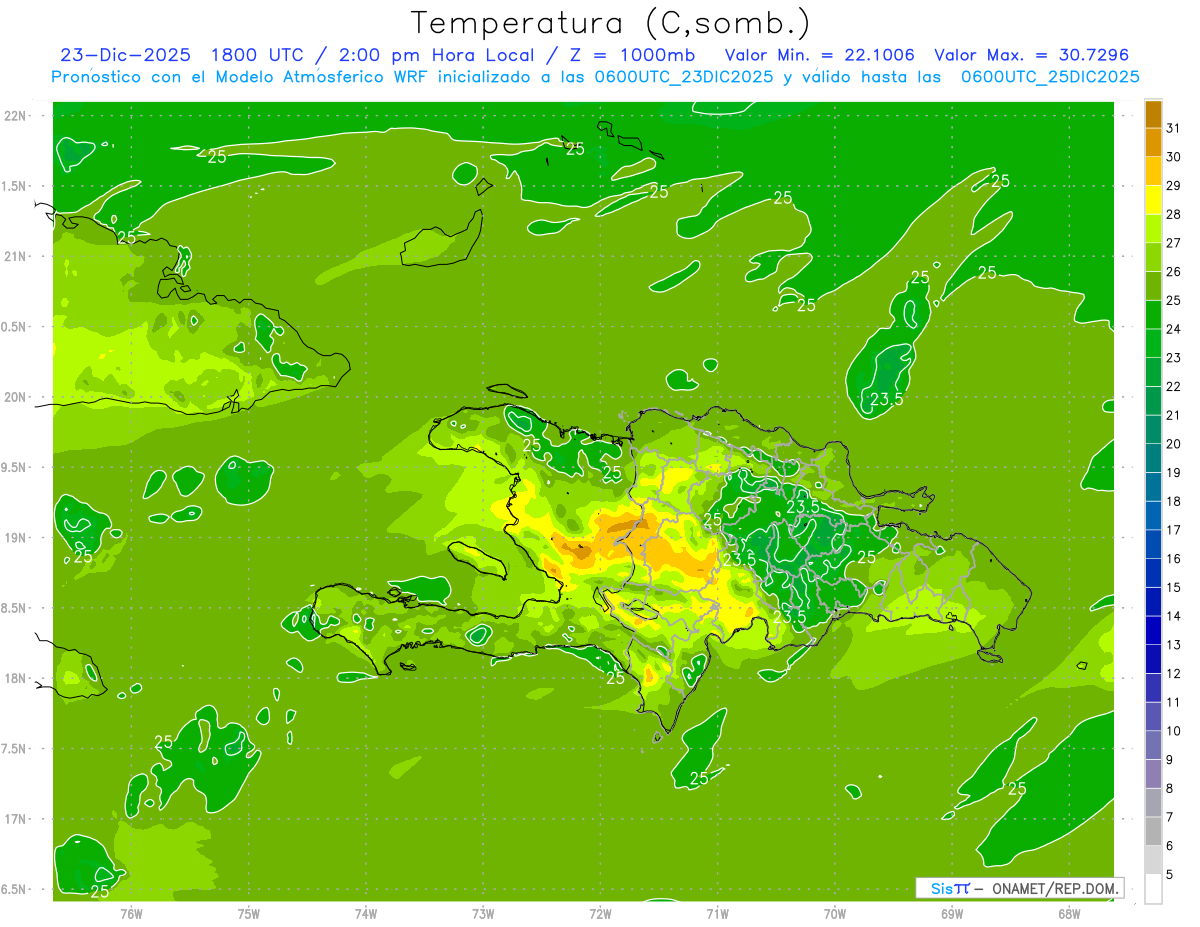
Task: Click the title "Temperatura (C,somb.)"
Action: (x=610, y=23)
